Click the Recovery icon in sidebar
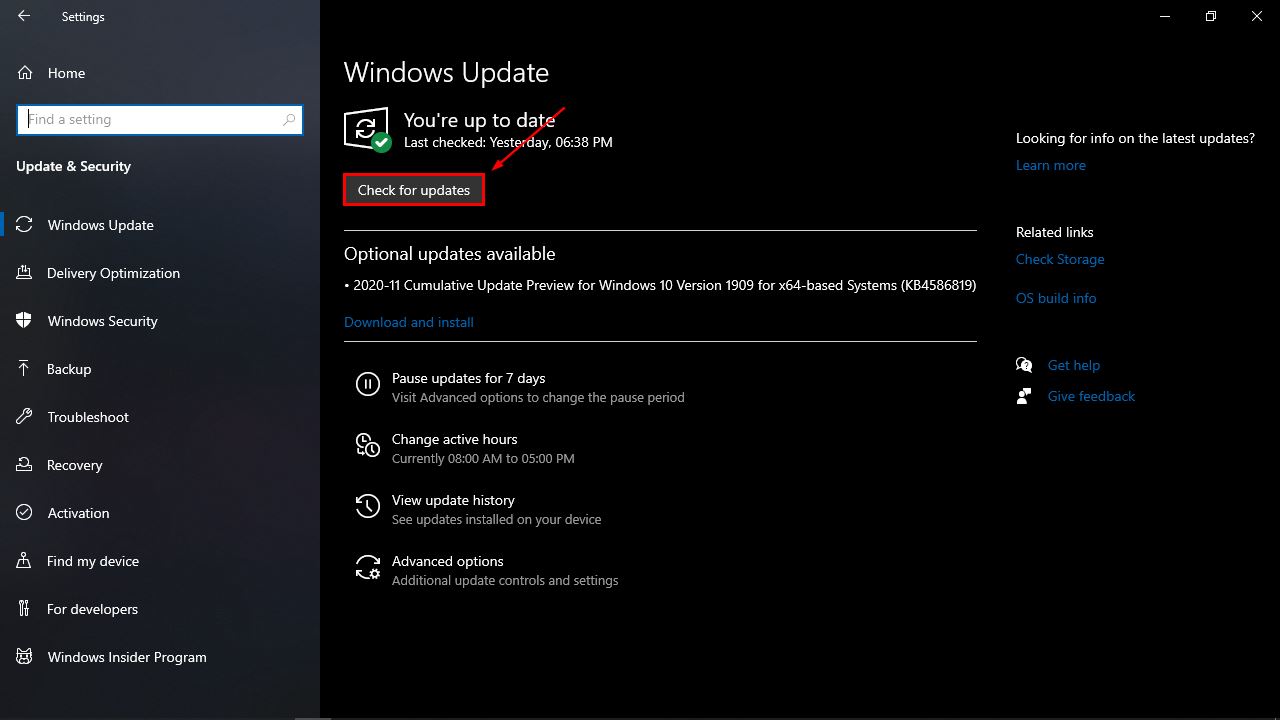Image resolution: width=1280 pixels, height=720 pixels. pyautogui.click(x=25, y=465)
